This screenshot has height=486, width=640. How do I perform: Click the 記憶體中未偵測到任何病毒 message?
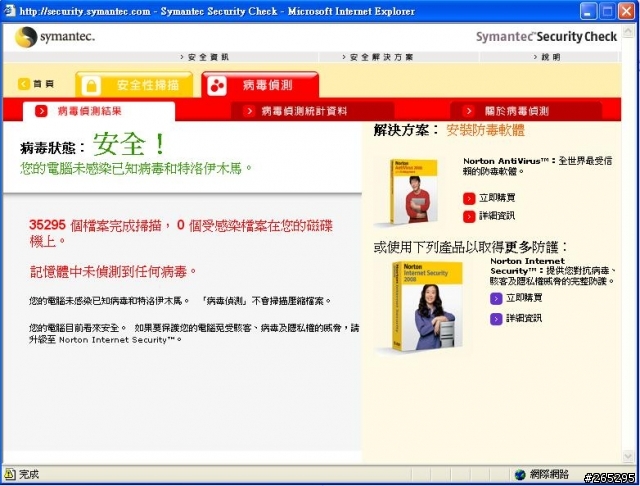click(113, 272)
